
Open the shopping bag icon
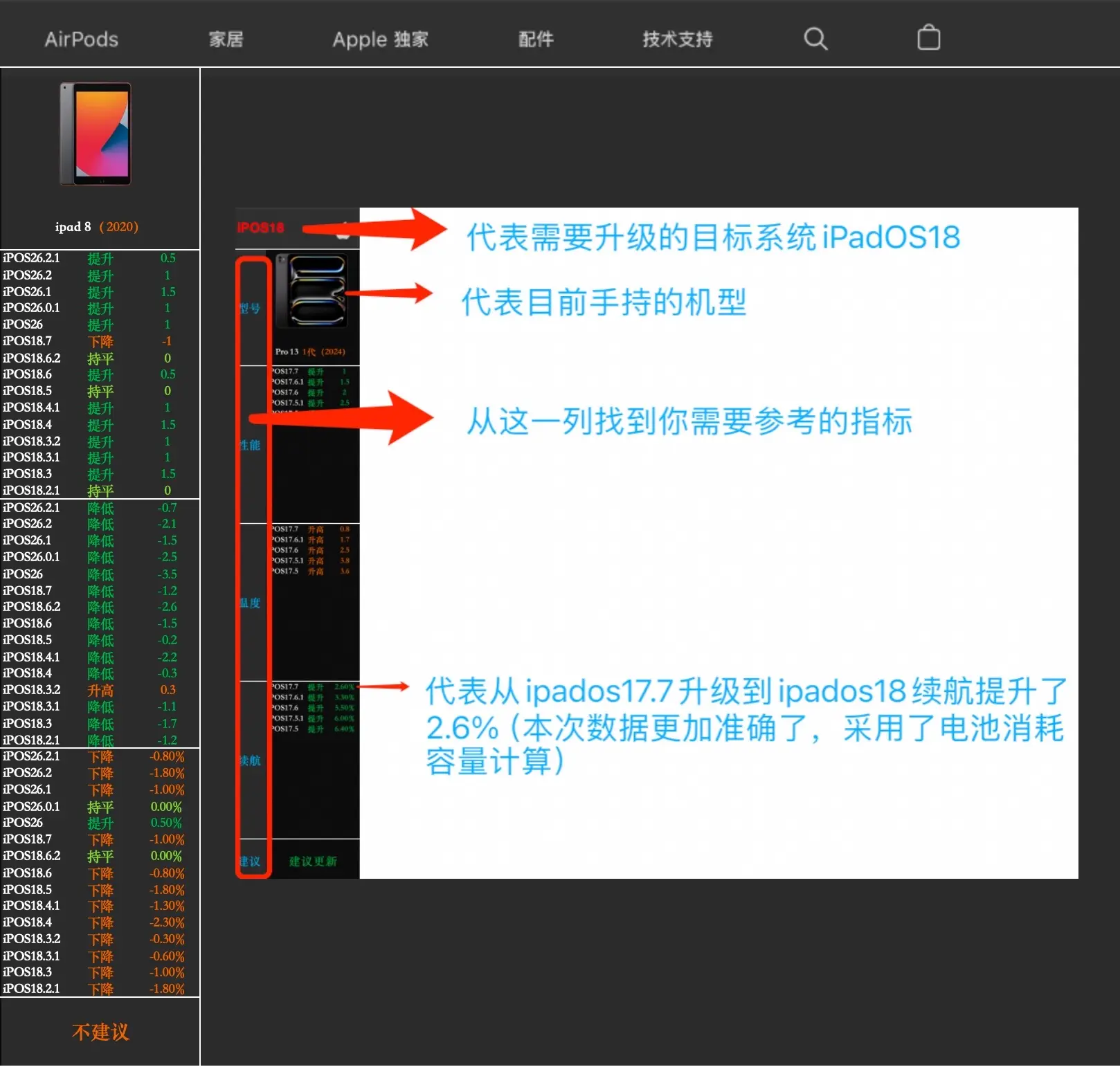[x=928, y=37]
